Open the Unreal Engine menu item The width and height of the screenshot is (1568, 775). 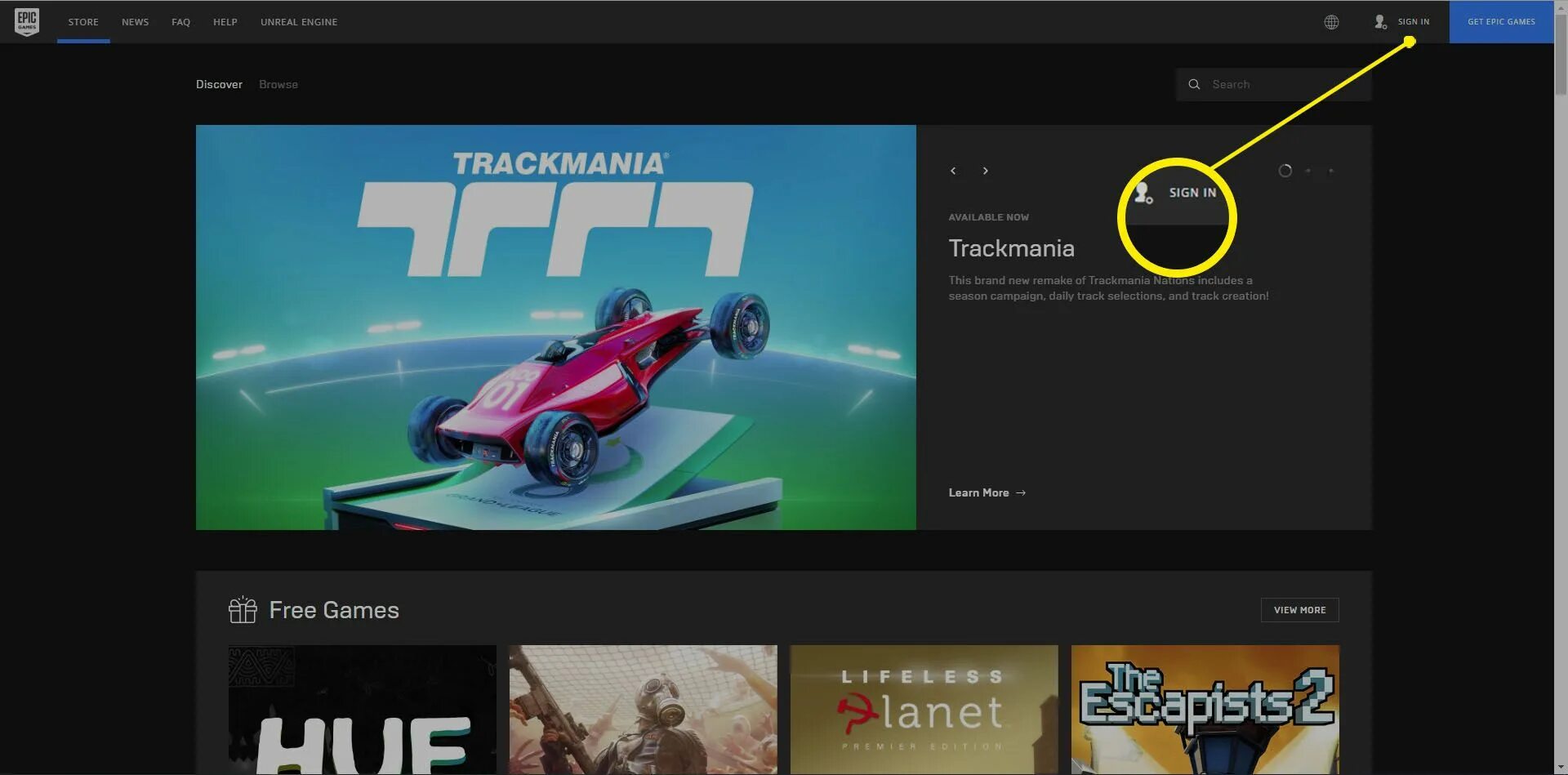coord(299,22)
